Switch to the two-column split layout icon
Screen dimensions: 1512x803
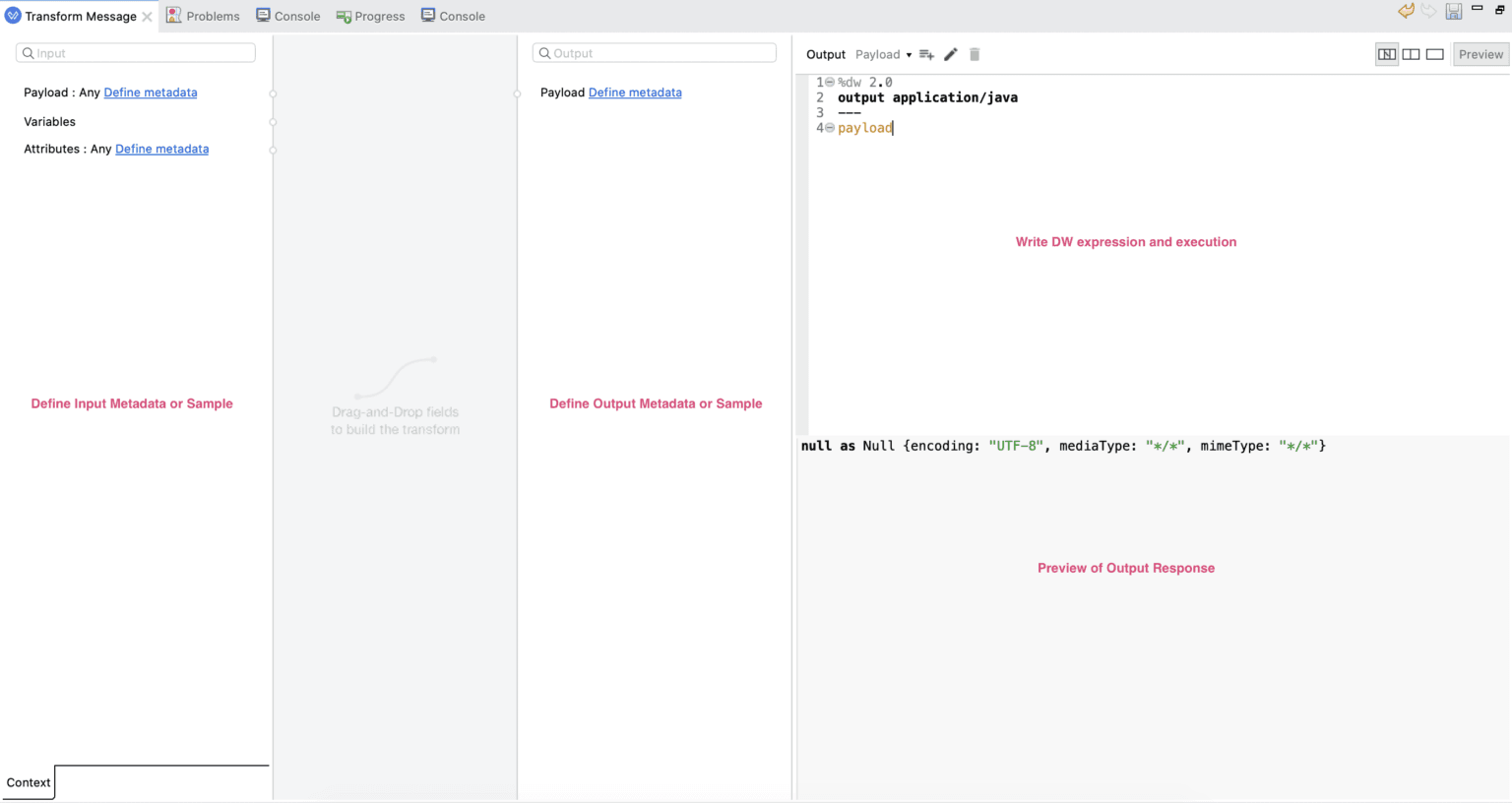1411,54
